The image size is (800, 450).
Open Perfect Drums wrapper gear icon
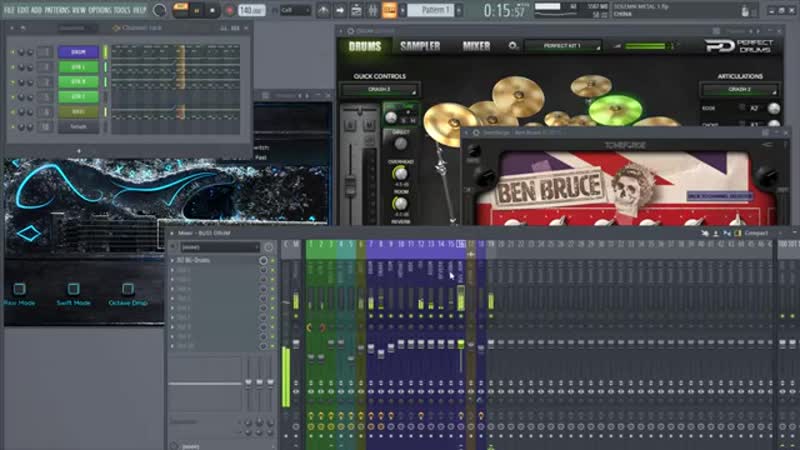click(x=351, y=31)
